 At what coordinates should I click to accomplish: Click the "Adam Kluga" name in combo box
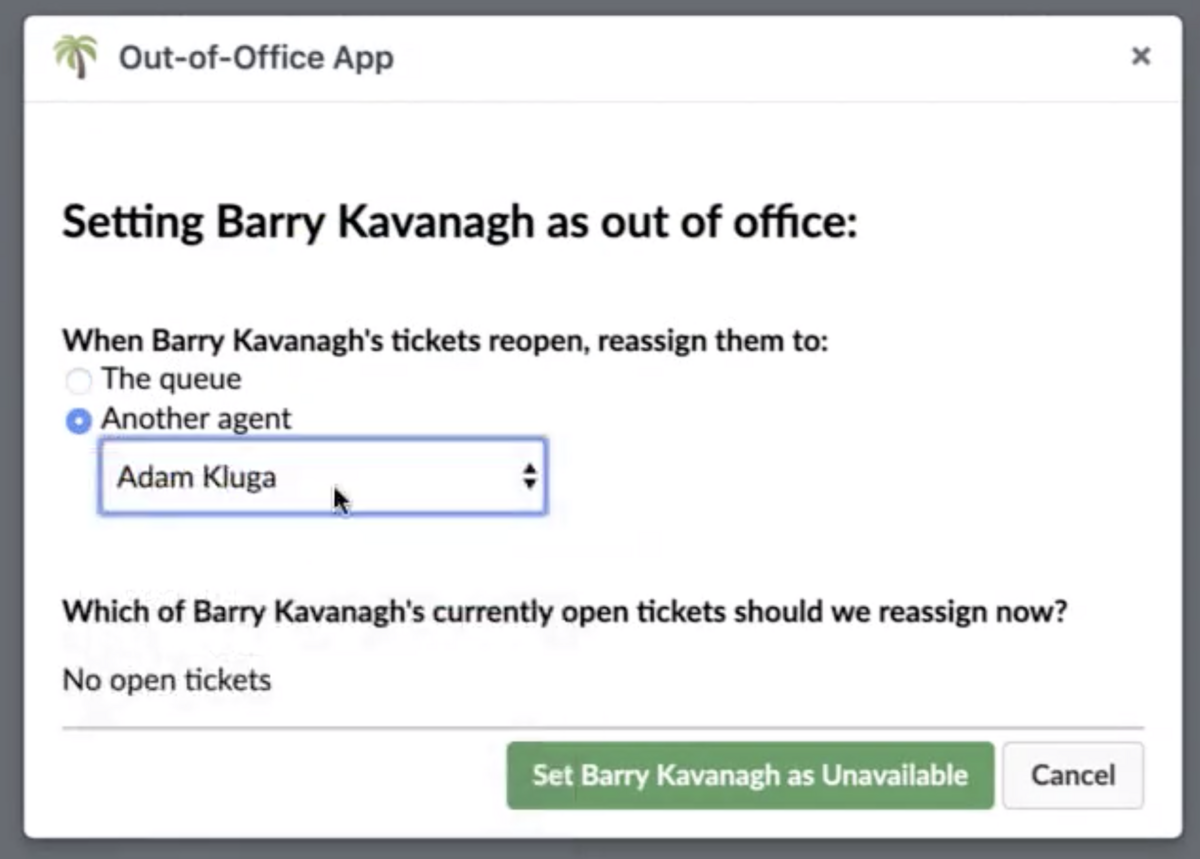[x=196, y=477]
